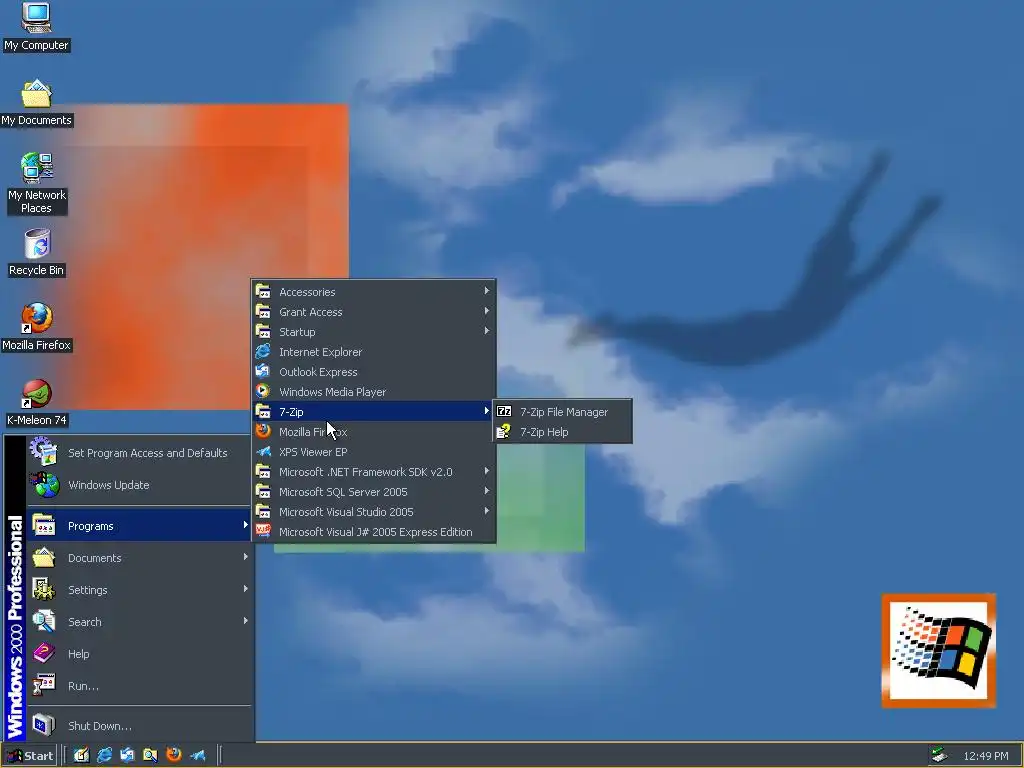Click the Start button
This screenshot has width=1024, height=768.
(29, 756)
